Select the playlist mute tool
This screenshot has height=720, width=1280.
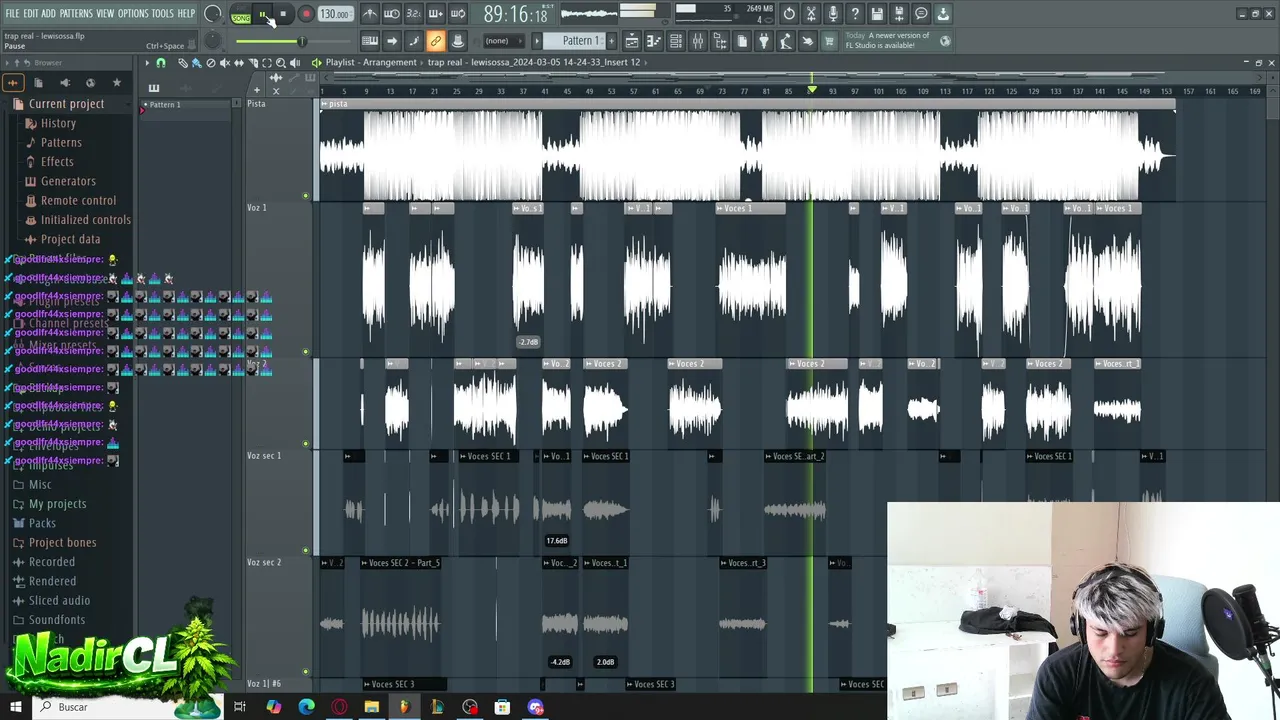[x=225, y=63]
